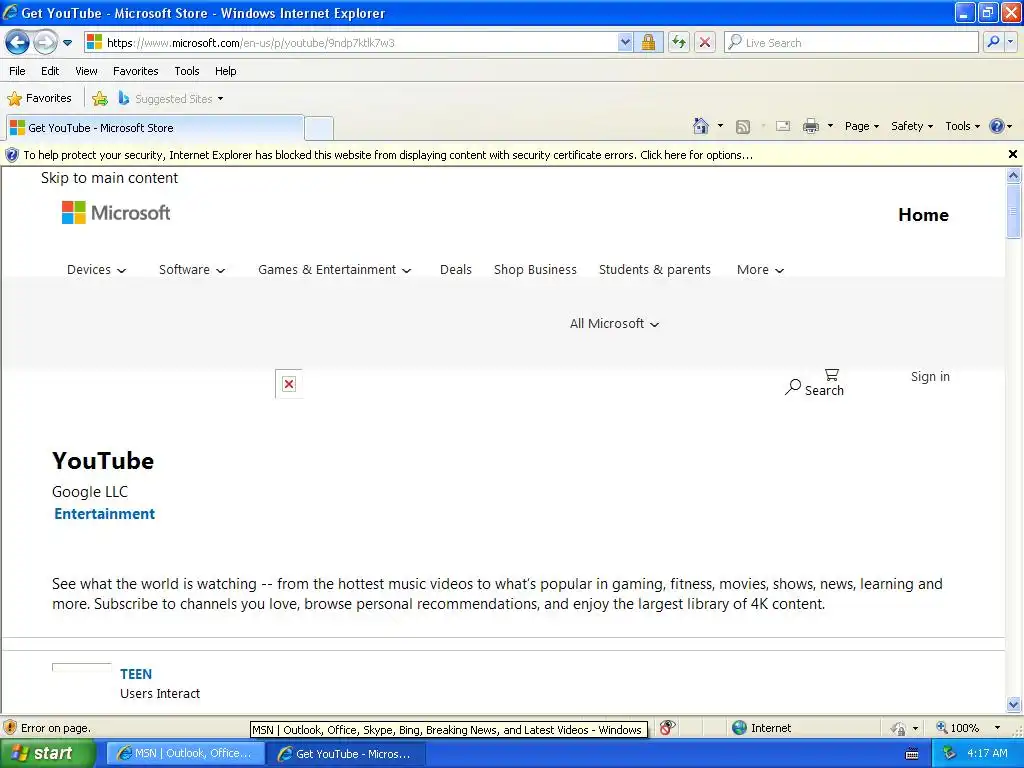Click the shopping cart icon
This screenshot has height=768, width=1024.
point(831,374)
